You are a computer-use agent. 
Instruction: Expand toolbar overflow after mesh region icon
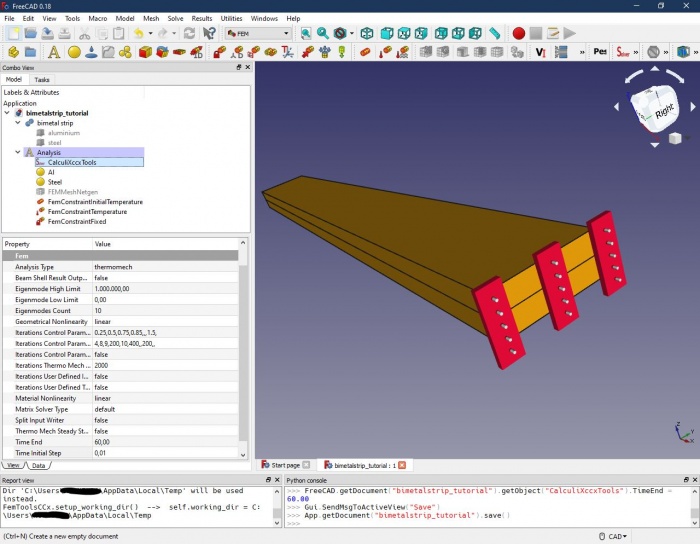582,52
